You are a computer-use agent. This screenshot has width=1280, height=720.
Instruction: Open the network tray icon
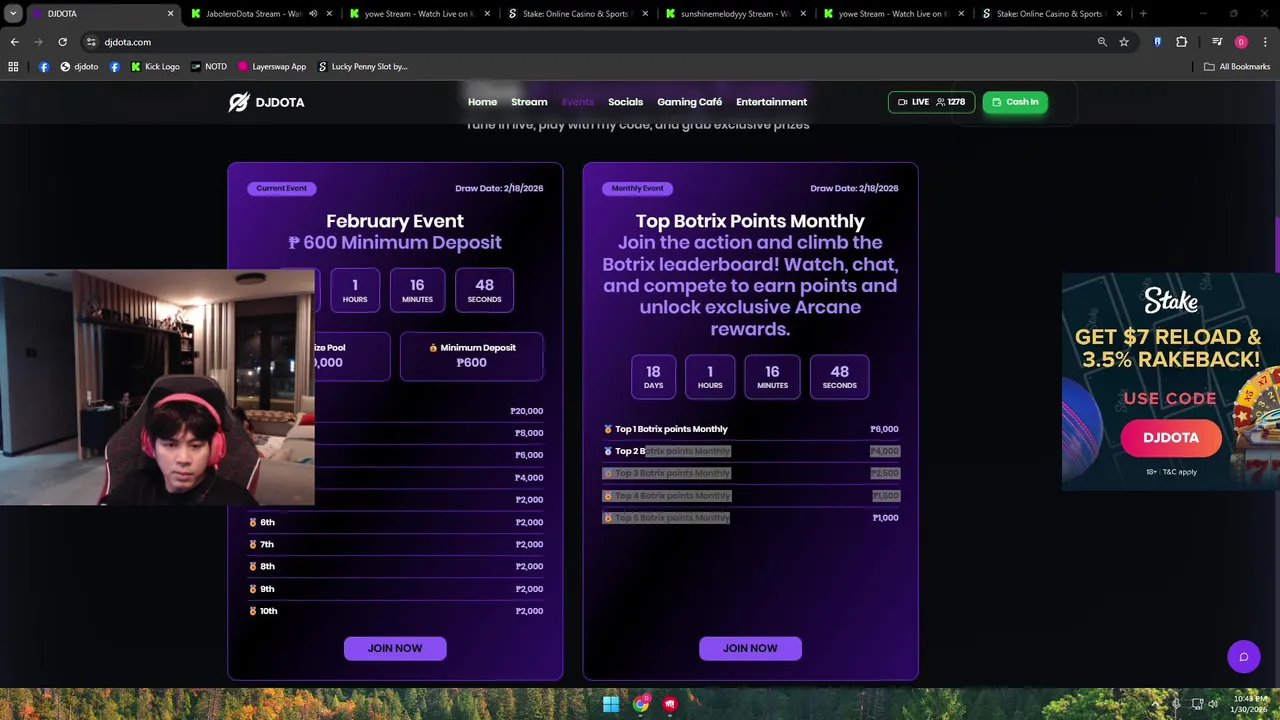click(x=1196, y=704)
